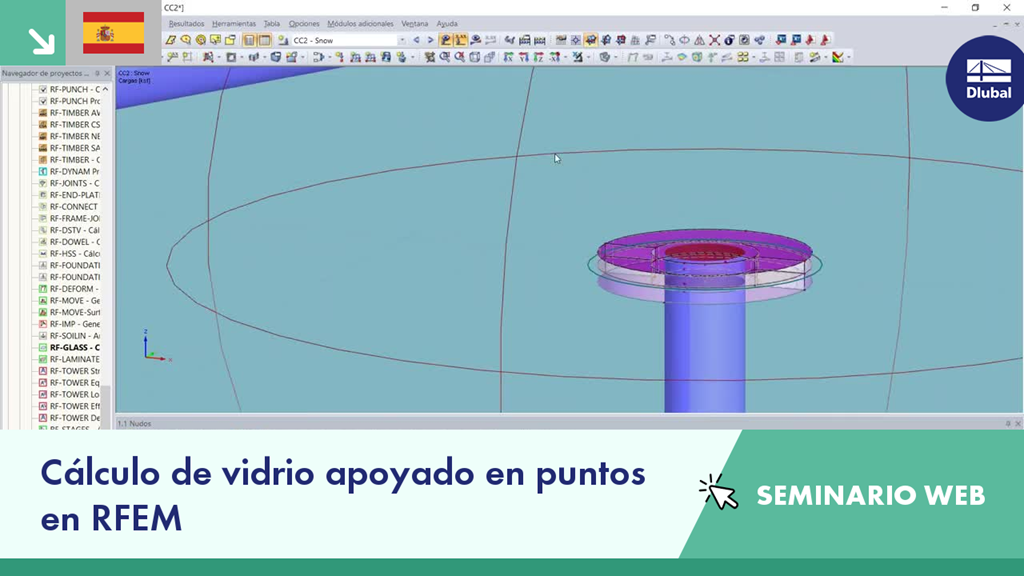Open the Resultados menu
This screenshot has width=1024, height=576.
(186, 24)
